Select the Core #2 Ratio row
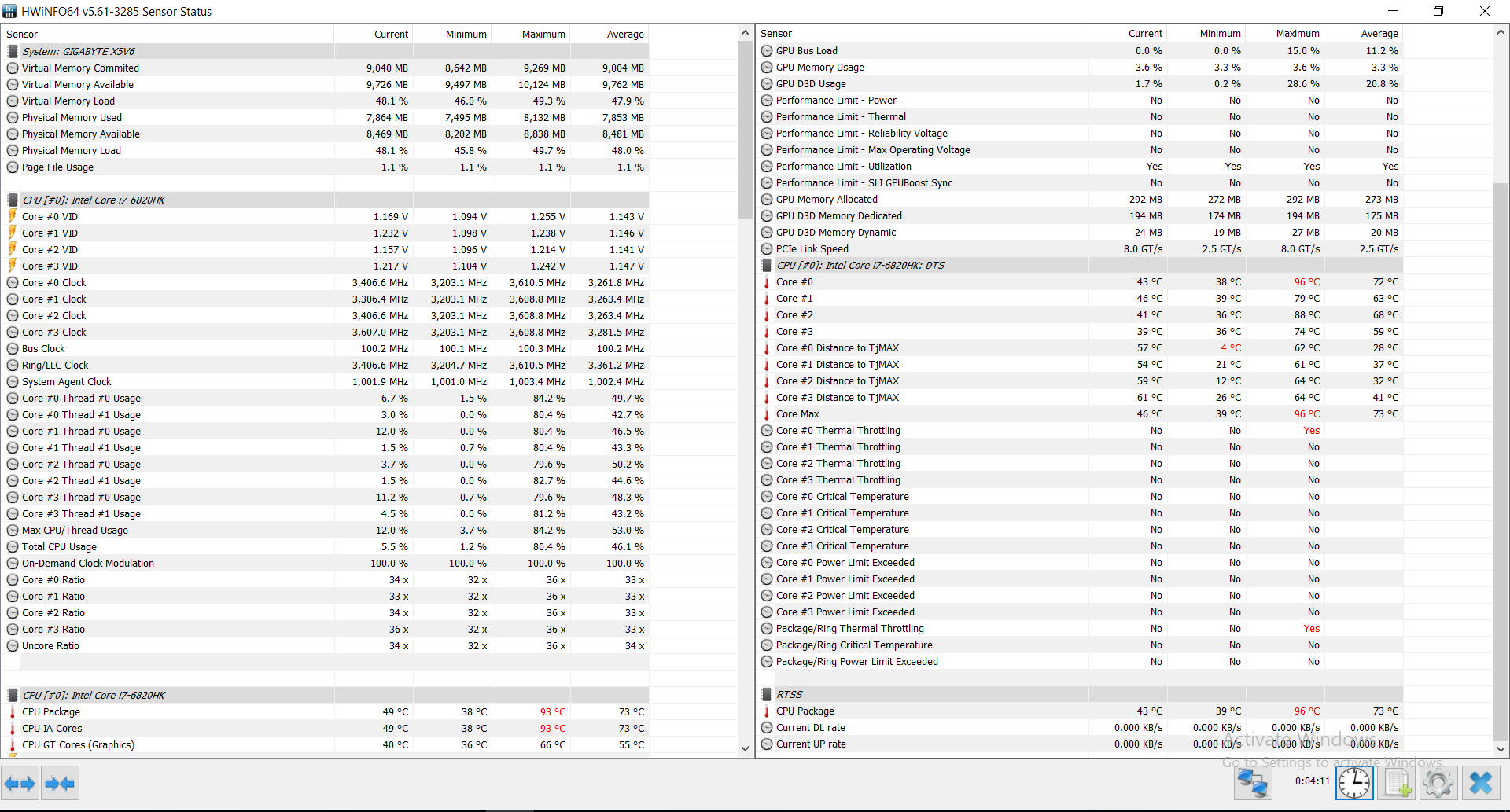Screen dimensions: 1510x812 coord(326,613)
